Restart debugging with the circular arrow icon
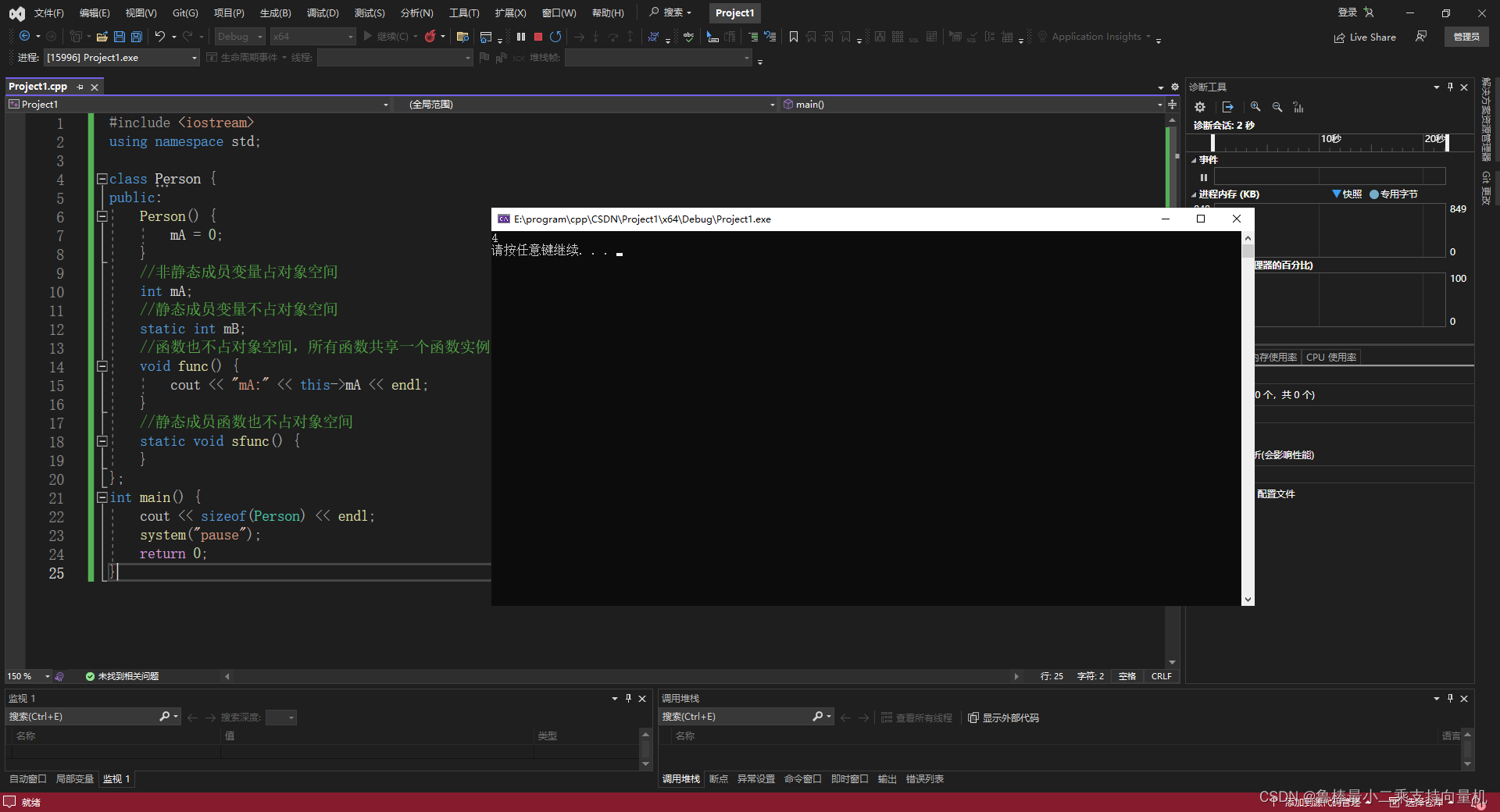The height and width of the screenshot is (812, 1500). click(555, 37)
